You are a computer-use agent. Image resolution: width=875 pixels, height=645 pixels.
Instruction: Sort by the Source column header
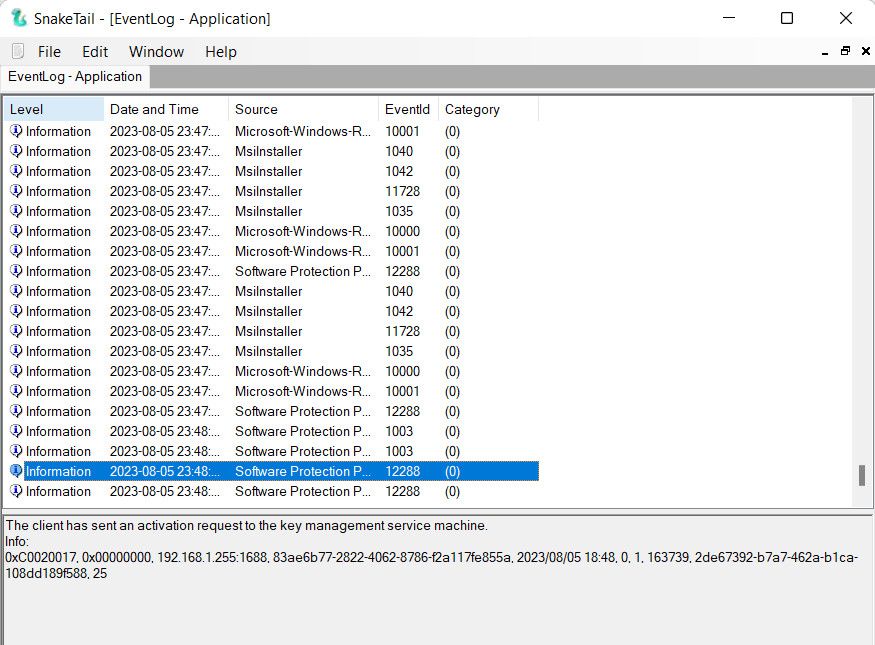303,109
